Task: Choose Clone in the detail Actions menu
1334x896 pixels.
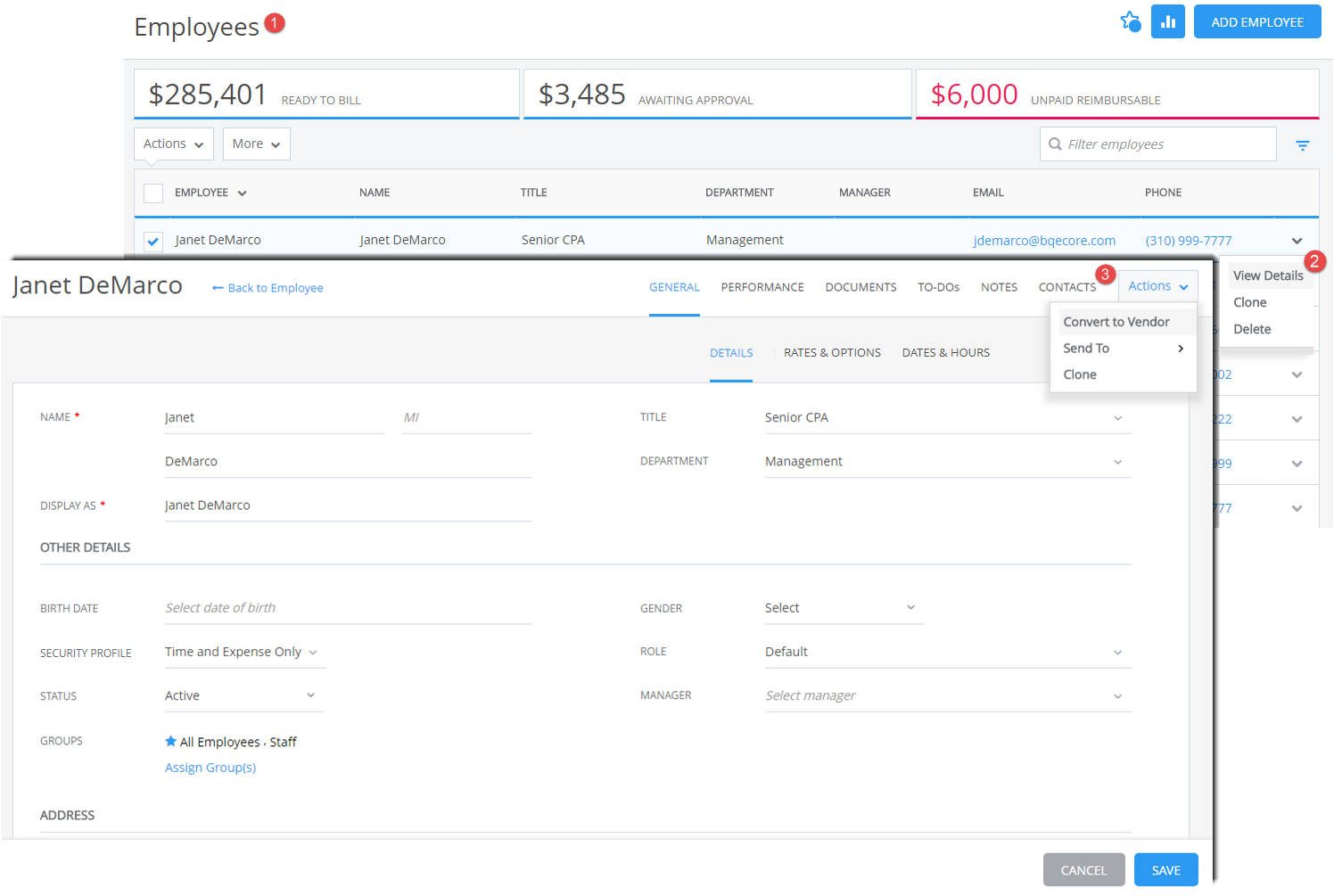Action: coord(1124,374)
